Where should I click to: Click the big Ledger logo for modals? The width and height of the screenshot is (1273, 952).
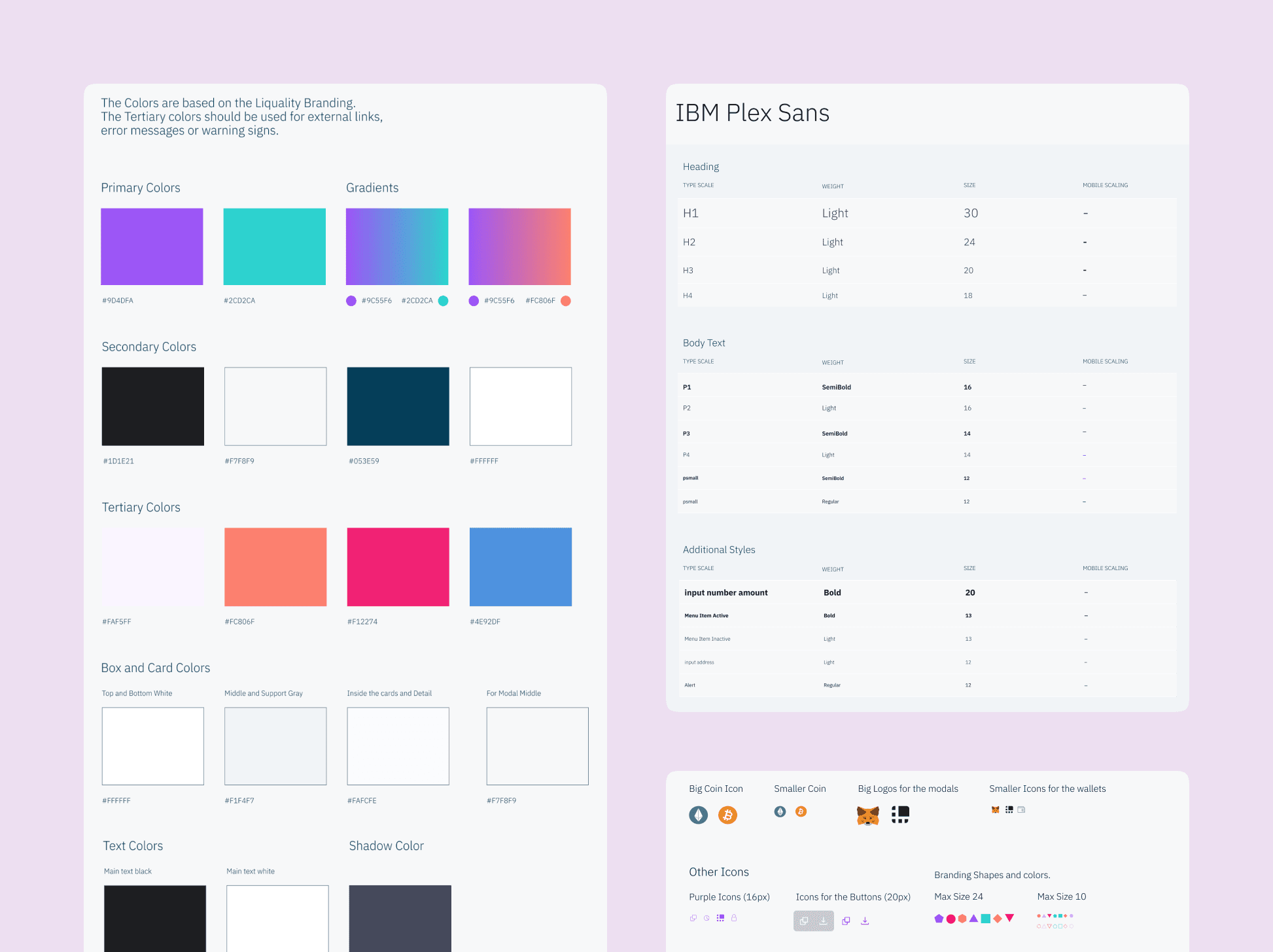[x=900, y=814]
